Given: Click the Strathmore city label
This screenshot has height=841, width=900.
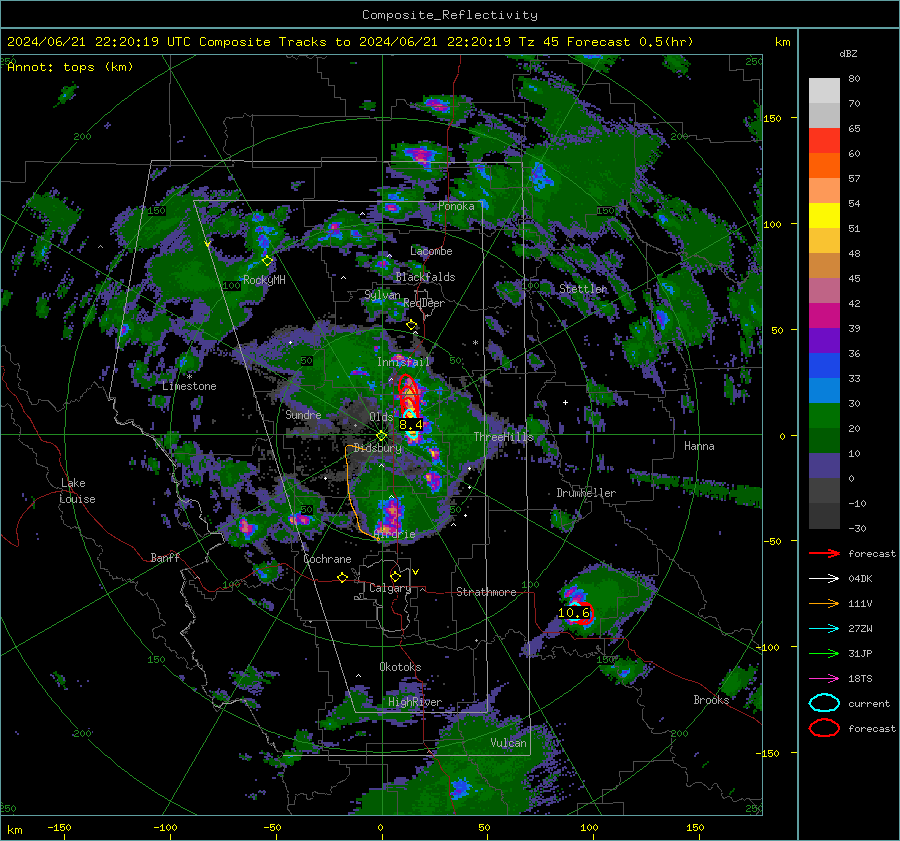Looking at the screenshot, I should tap(486, 592).
